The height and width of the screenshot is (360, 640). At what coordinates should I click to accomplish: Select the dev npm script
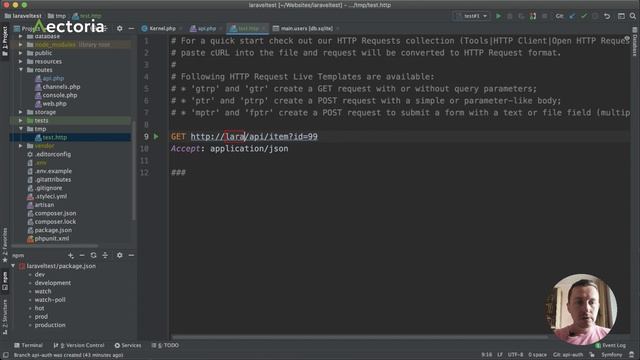(40, 274)
